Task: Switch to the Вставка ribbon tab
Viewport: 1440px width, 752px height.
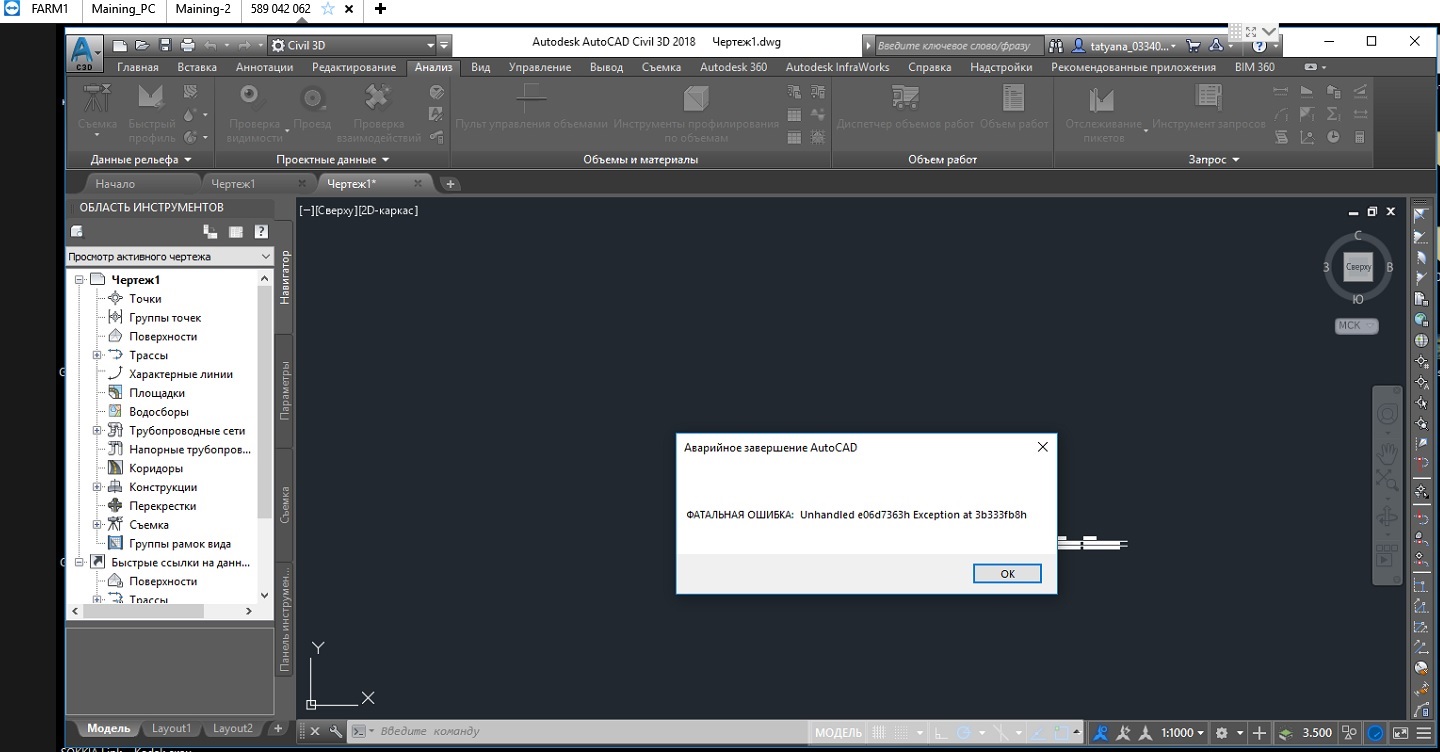Action: coord(197,67)
